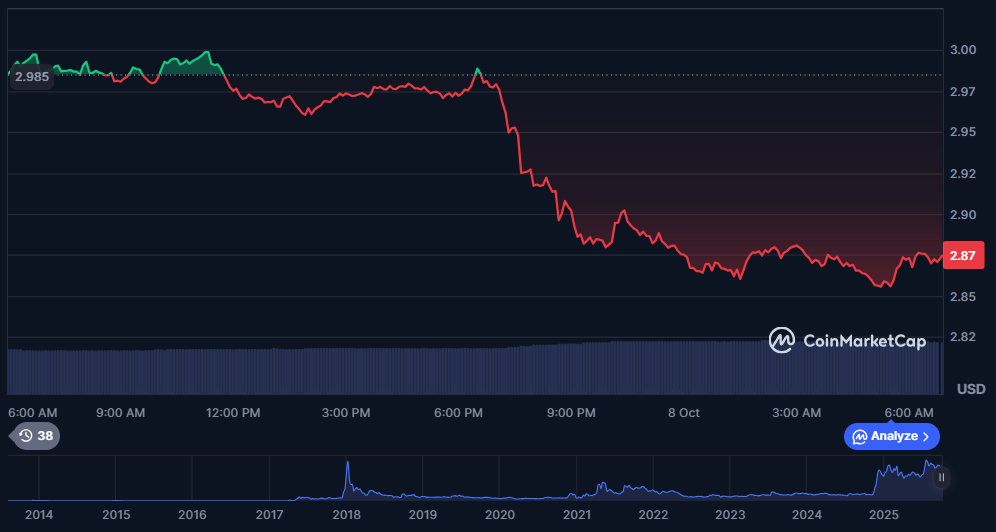
Task: Select 2018 on the history timeline
Action: click(x=346, y=514)
